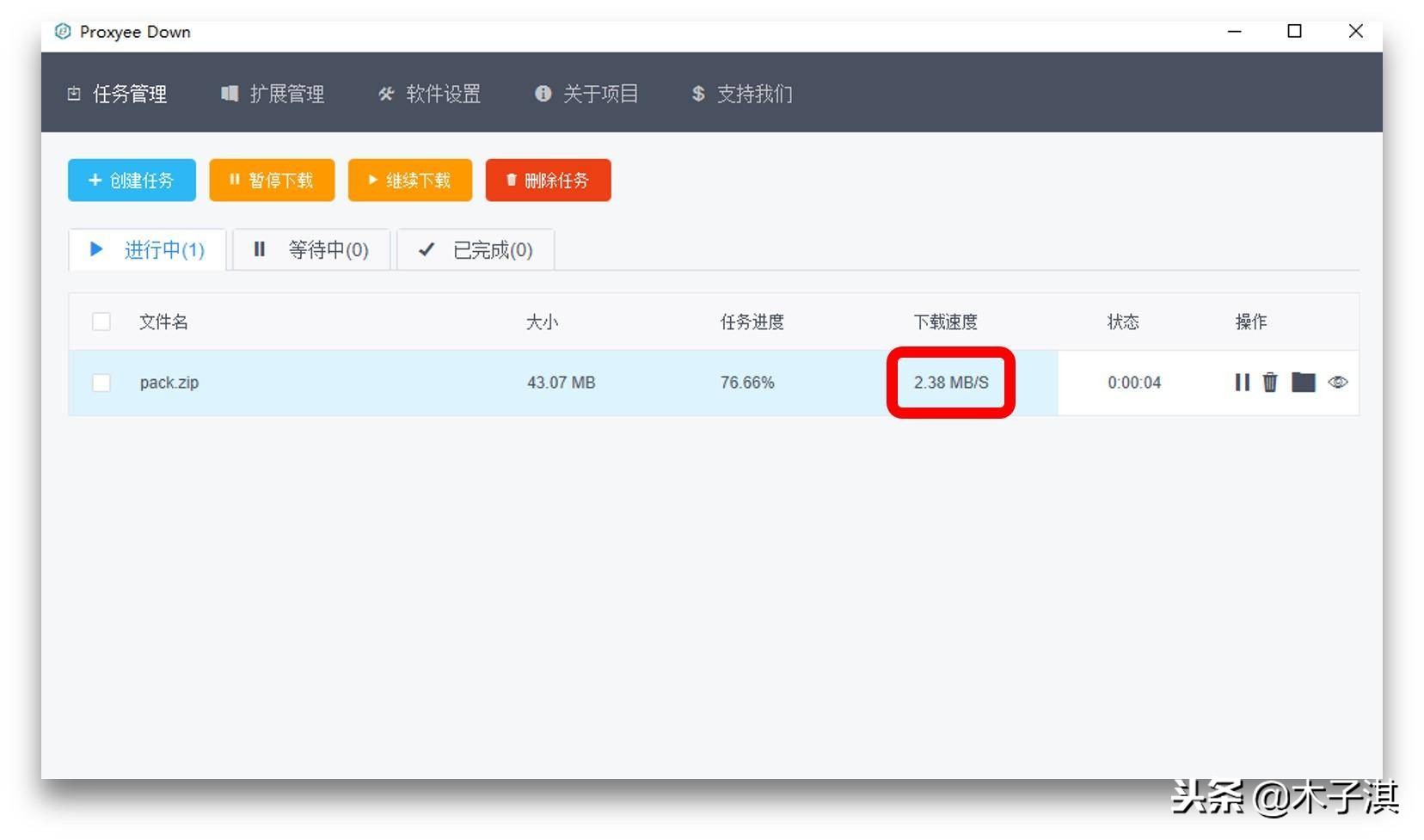The height and width of the screenshot is (840, 1424).
Task: Click the dollar icon beside 支持我们
Action: 697,95
